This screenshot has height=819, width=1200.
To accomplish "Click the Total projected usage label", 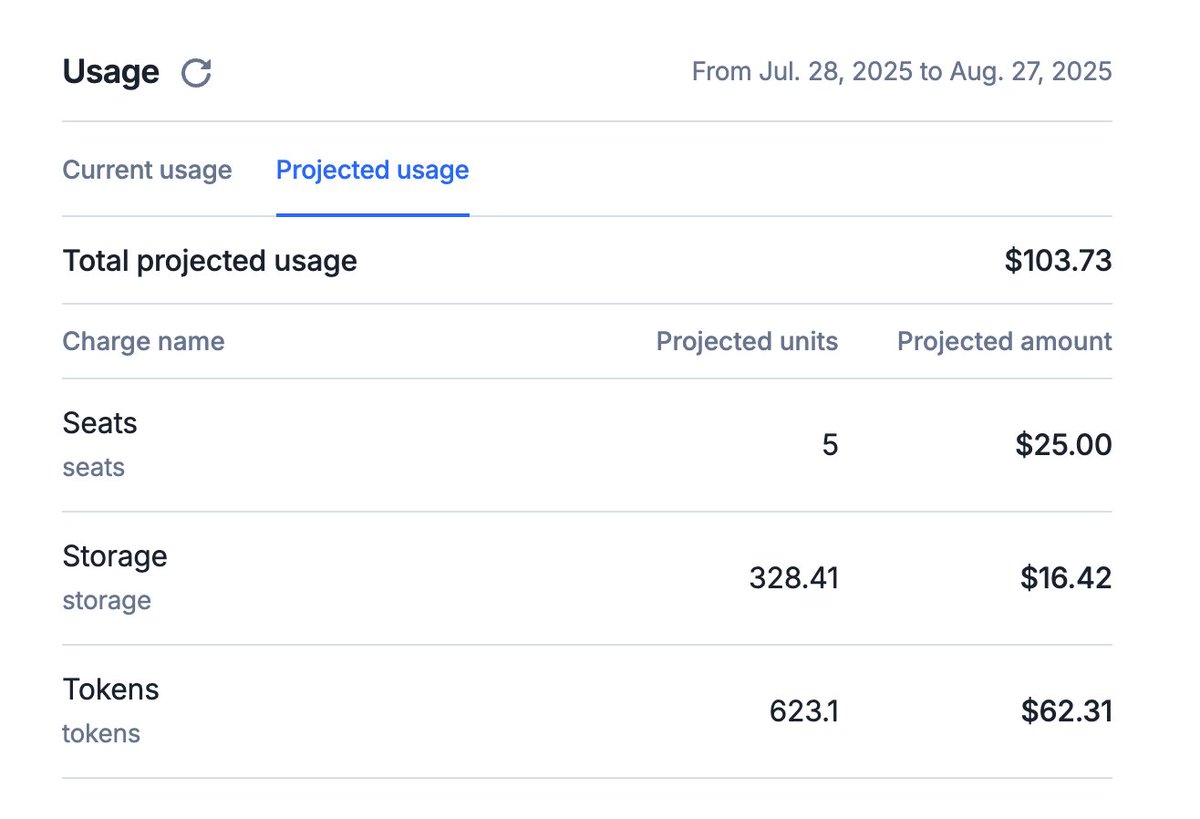I will coord(209,261).
